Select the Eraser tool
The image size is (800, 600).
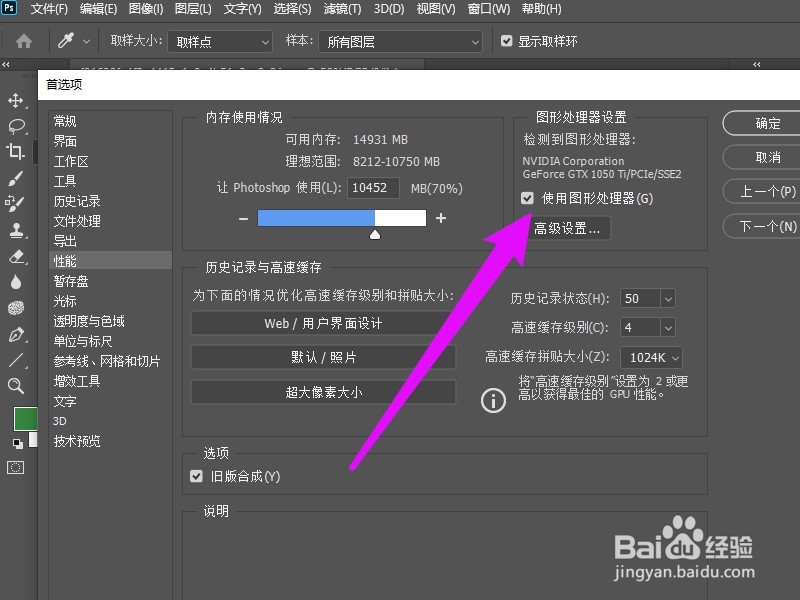[17, 256]
